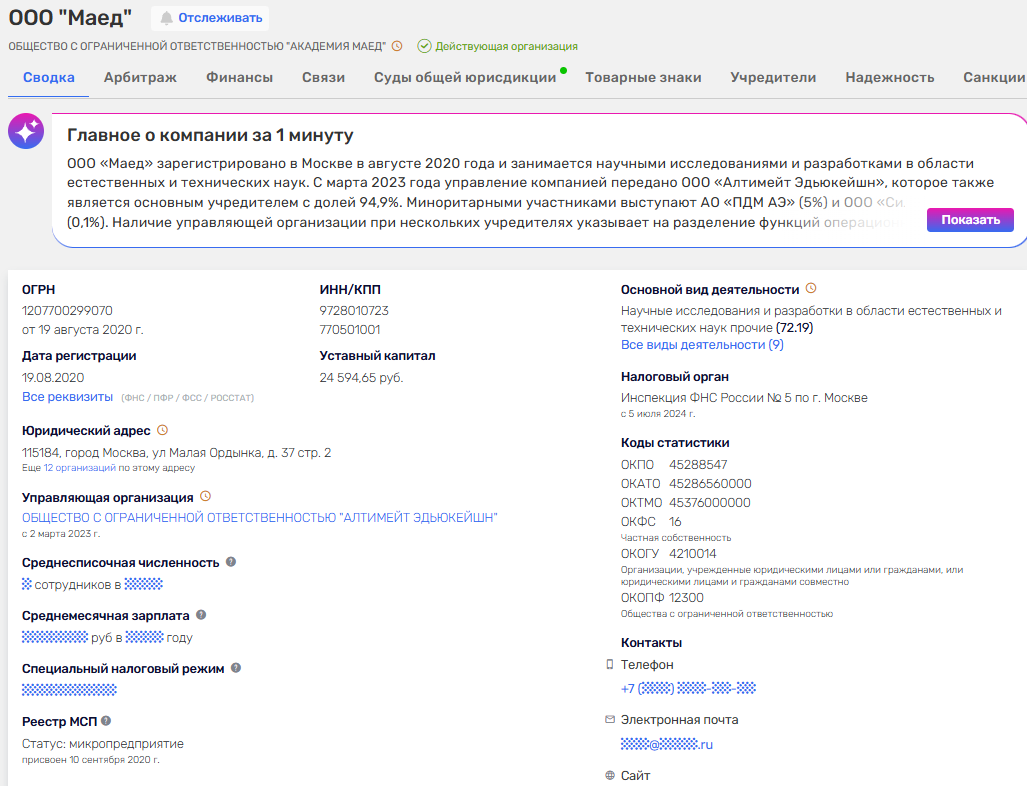
Task: Click the history clock icon next to Основной вид деятельности
Action: coord(811,288)
